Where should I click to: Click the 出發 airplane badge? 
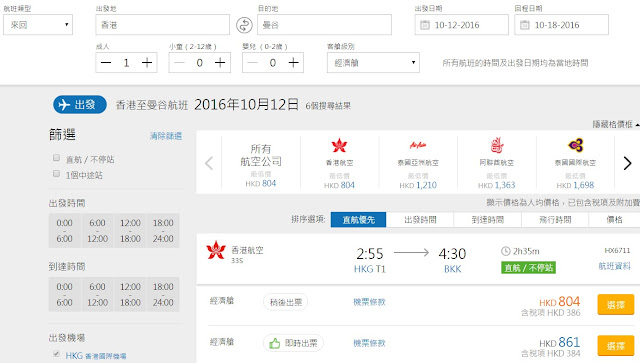click(x=80, y=105)
